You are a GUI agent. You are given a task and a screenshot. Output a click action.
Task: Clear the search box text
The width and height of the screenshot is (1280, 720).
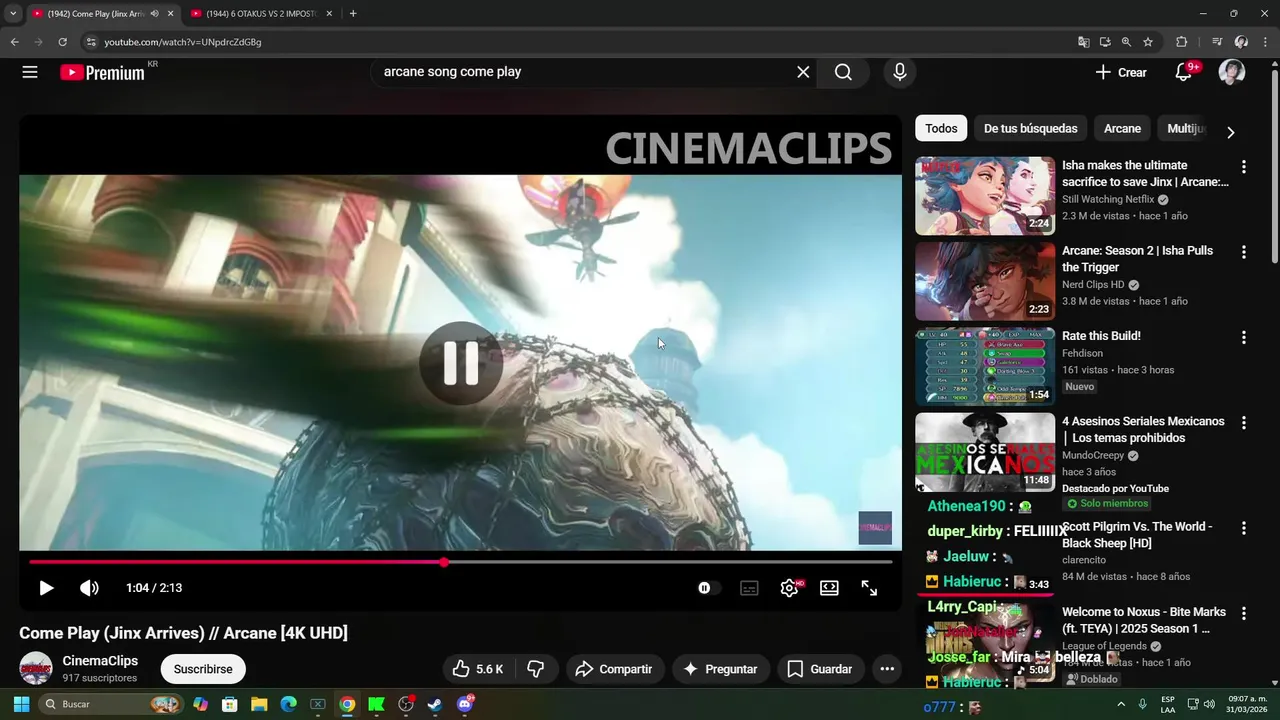click(x=803, y=72)
